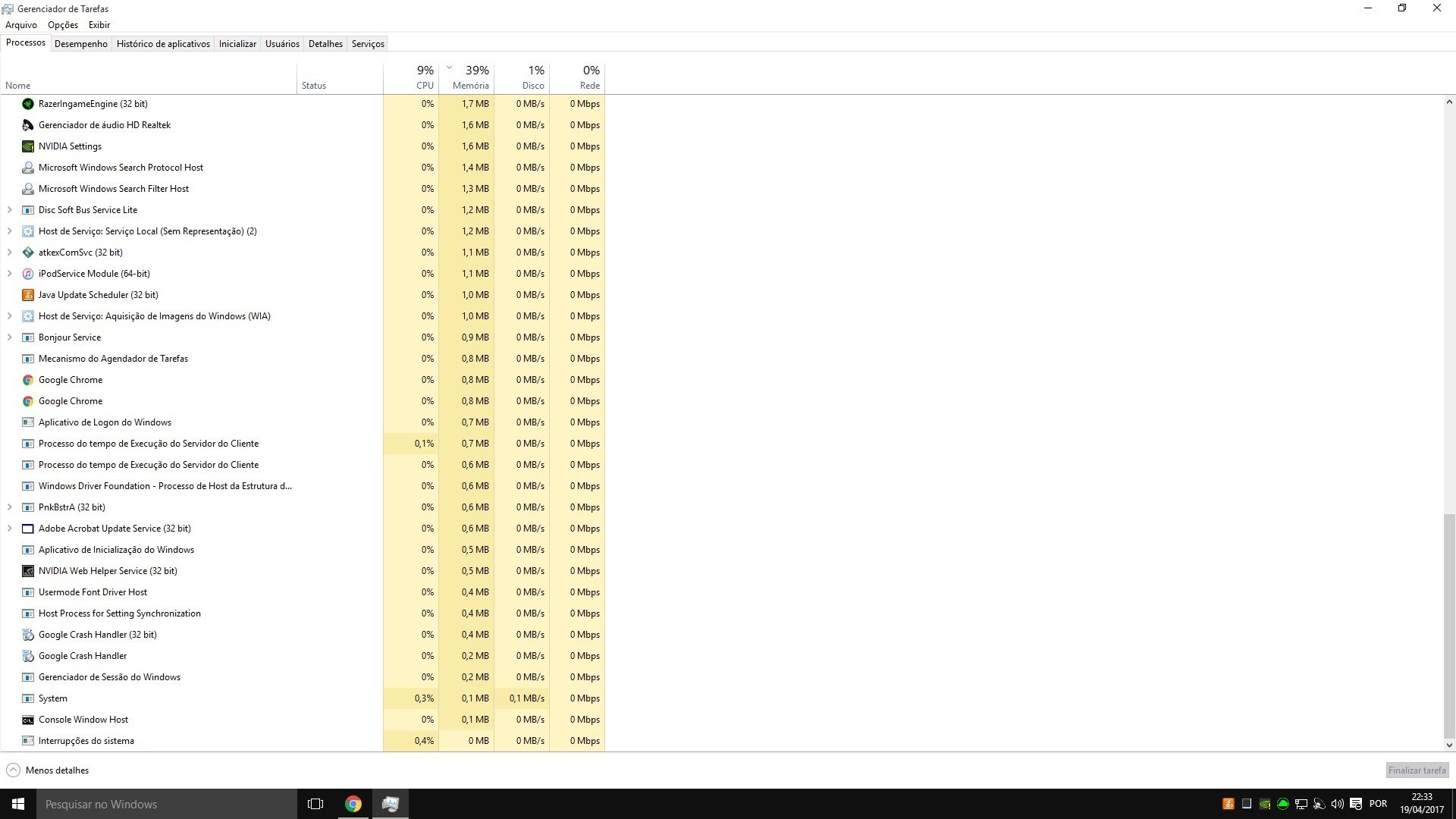The width and height of the screenshot is (1456, 819).
Task: Sort by the Disco column header
Action: point(522,77)
